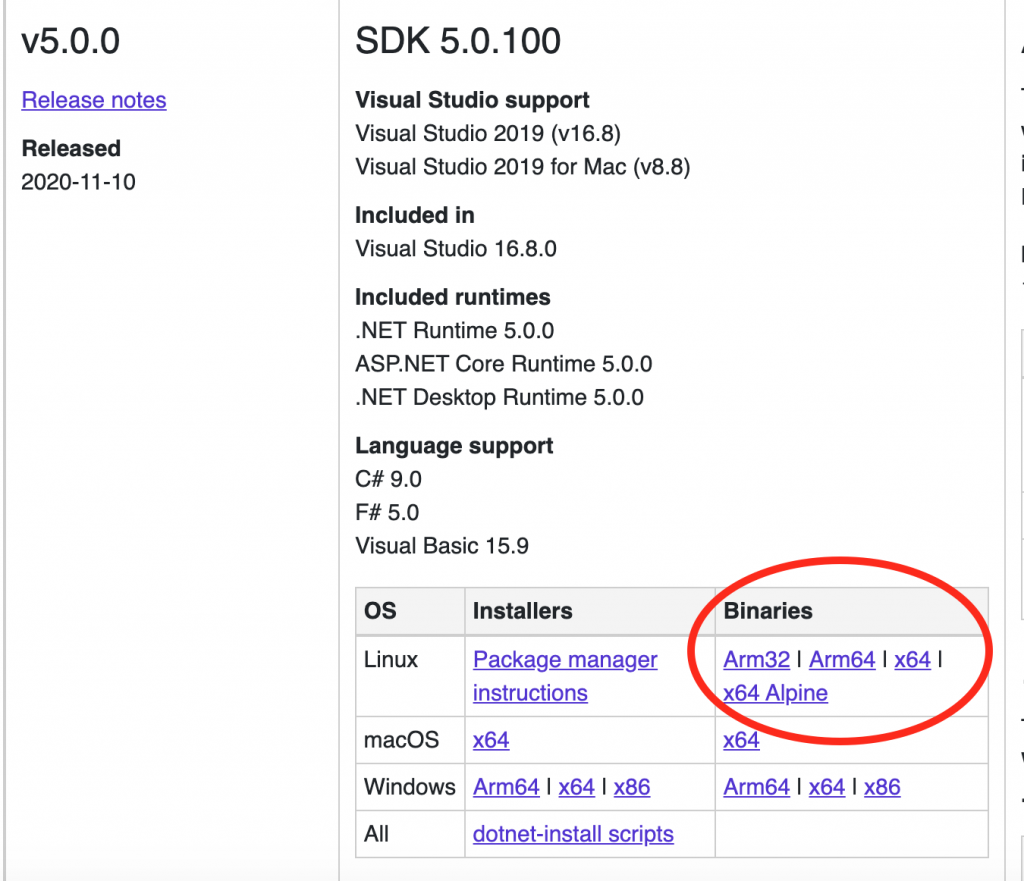Click the "Linux" row label
The height and width of the screenshot is (881, 1024).
[x=391, y=660]
